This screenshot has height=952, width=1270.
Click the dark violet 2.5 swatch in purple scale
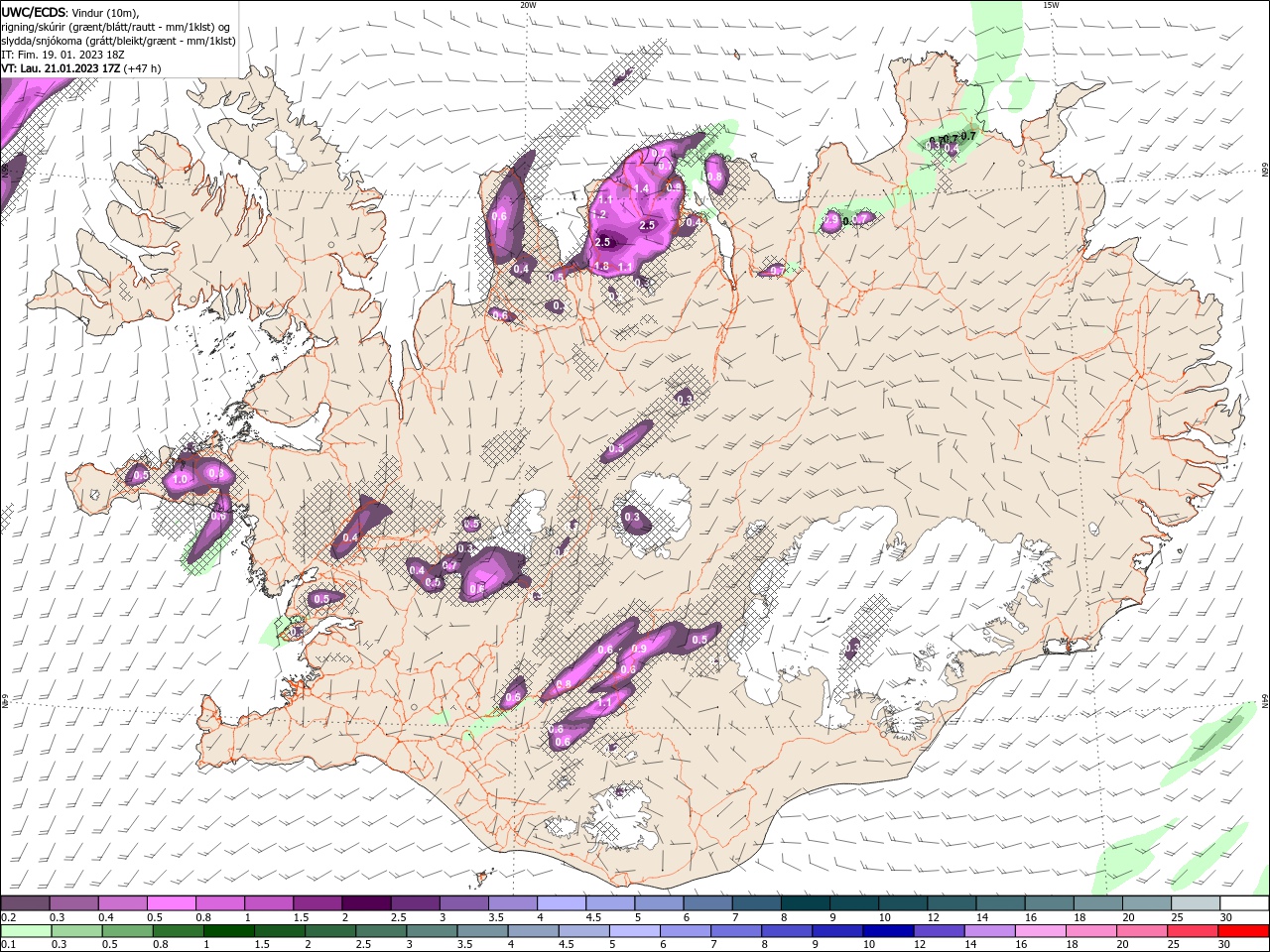(x=415, y=903)
